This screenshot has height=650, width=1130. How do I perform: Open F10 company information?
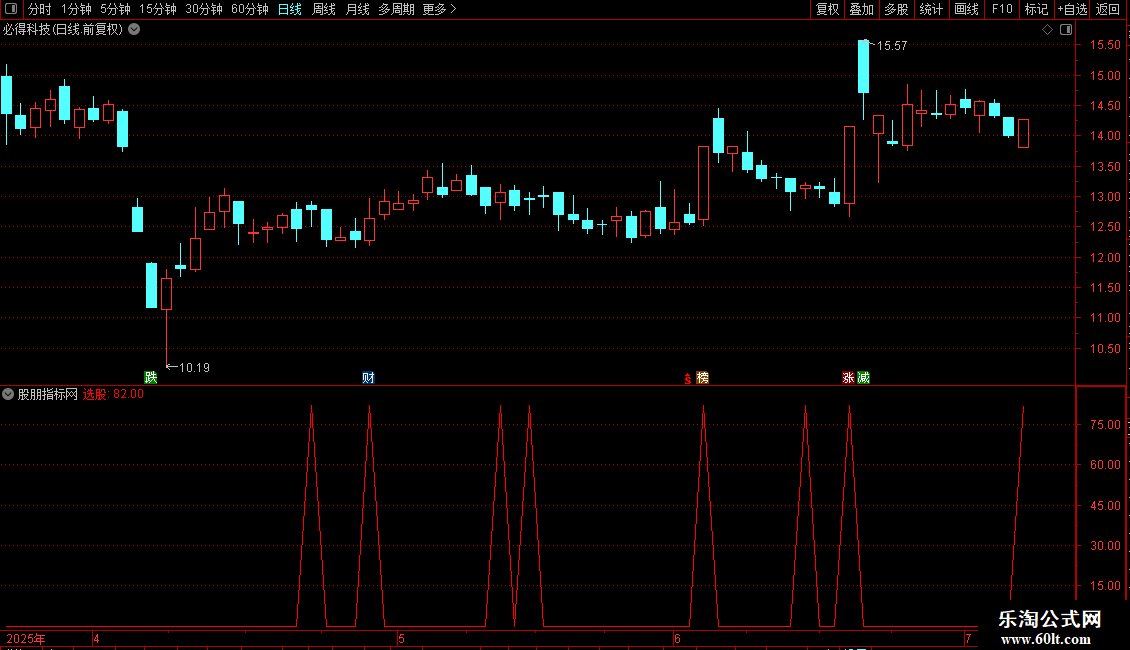click(1002, 9)
